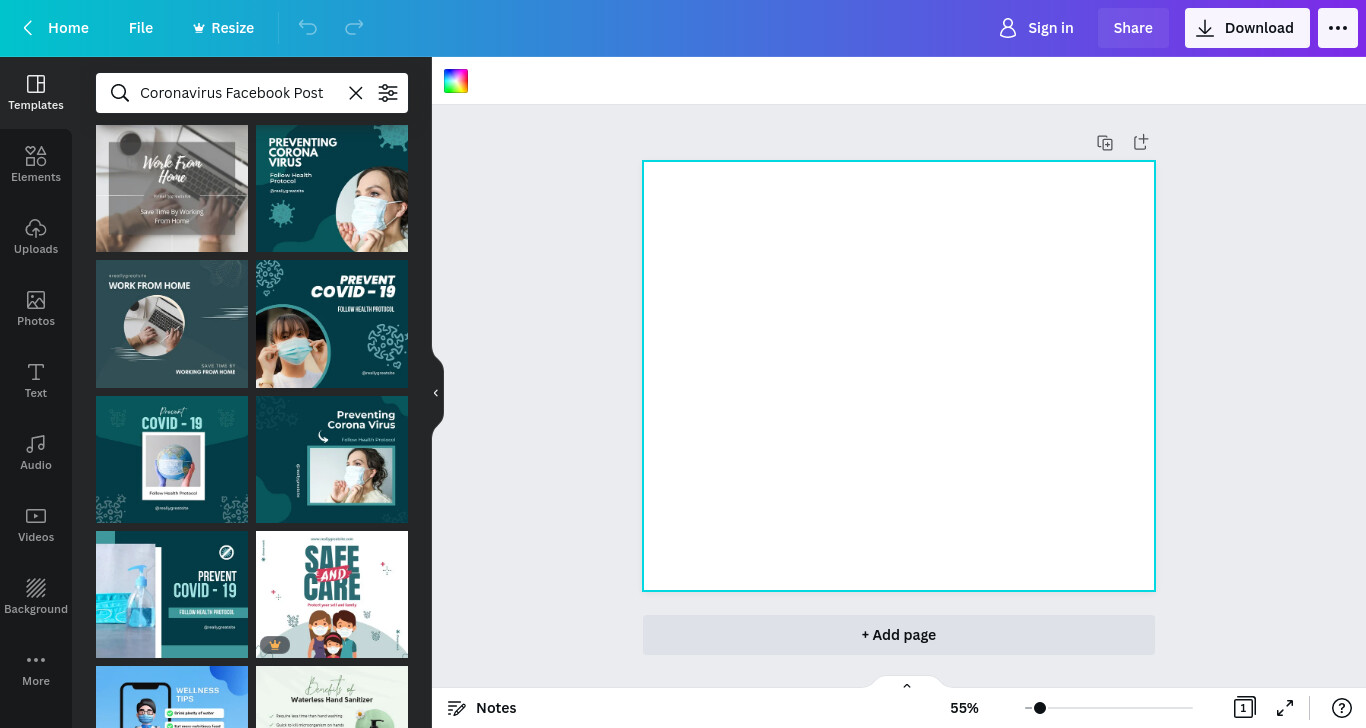Select the Prevent Covid-19 sanitizer bottle template

click(172, 595)
